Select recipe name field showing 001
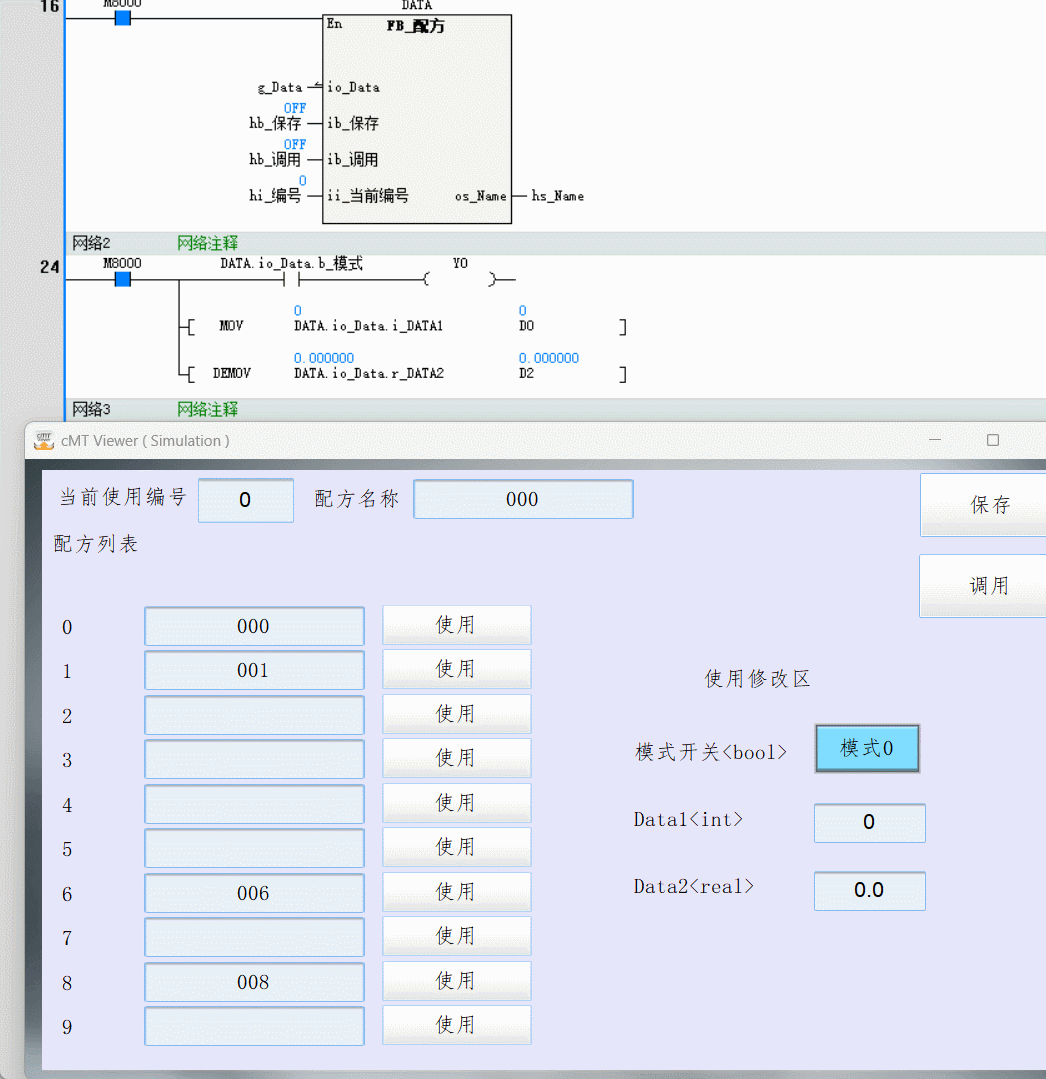 point(254,670)
